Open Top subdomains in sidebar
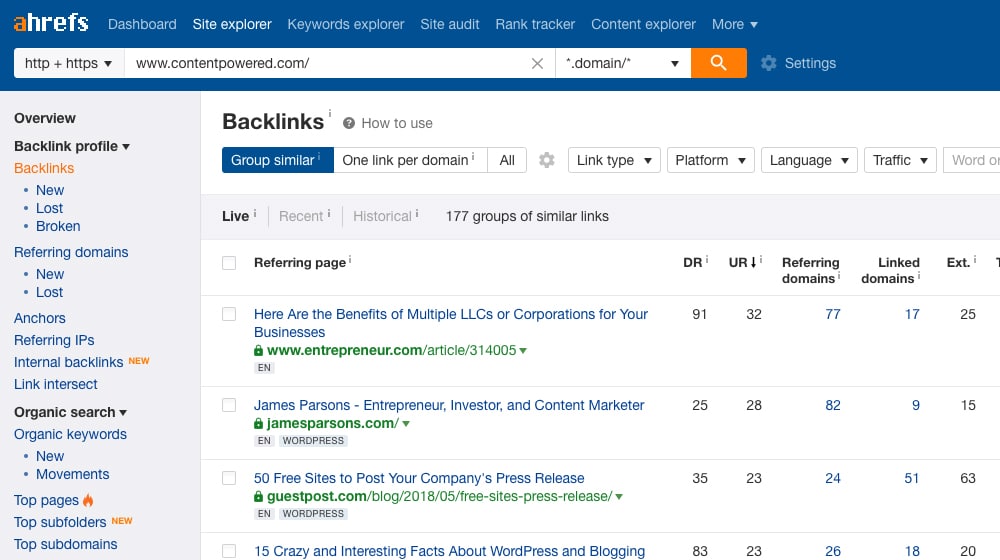 pyautogui.click(x=66, y=544)
